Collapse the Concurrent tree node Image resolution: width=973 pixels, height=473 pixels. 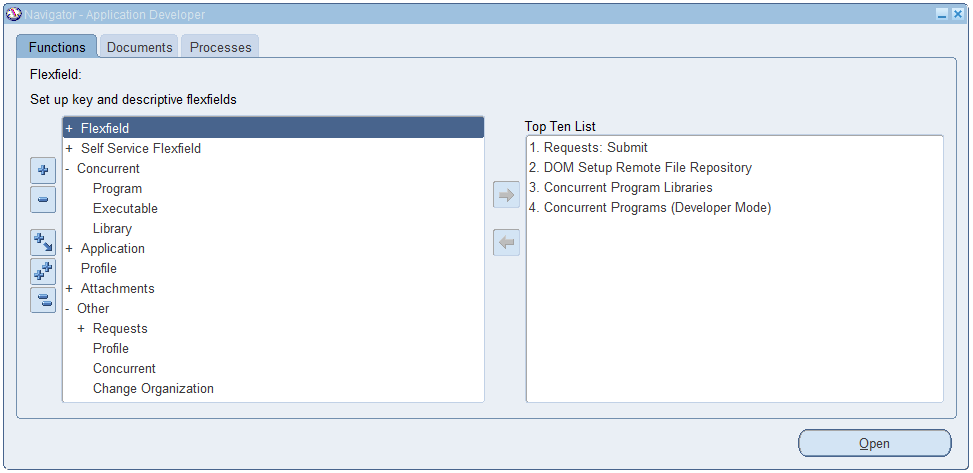coord(67,168)
